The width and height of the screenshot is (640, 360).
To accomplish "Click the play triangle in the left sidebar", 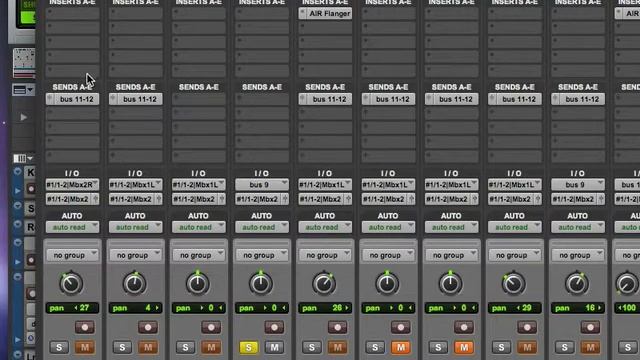I will point(24,117).
